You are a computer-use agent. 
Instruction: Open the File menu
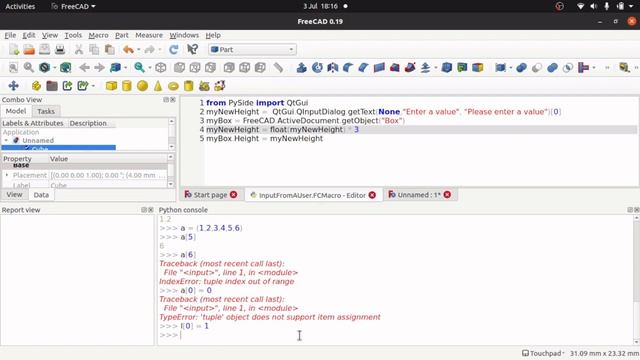click(10, 36)
